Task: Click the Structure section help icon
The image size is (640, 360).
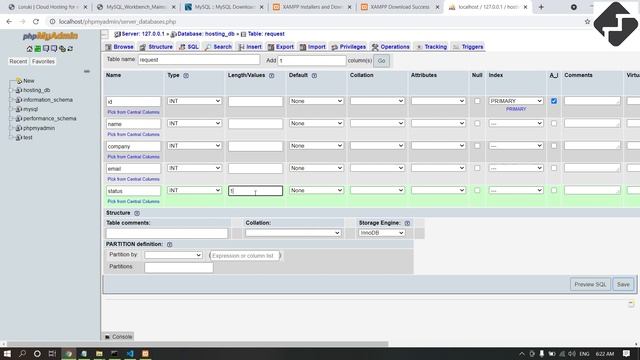Action: point(137,213)
